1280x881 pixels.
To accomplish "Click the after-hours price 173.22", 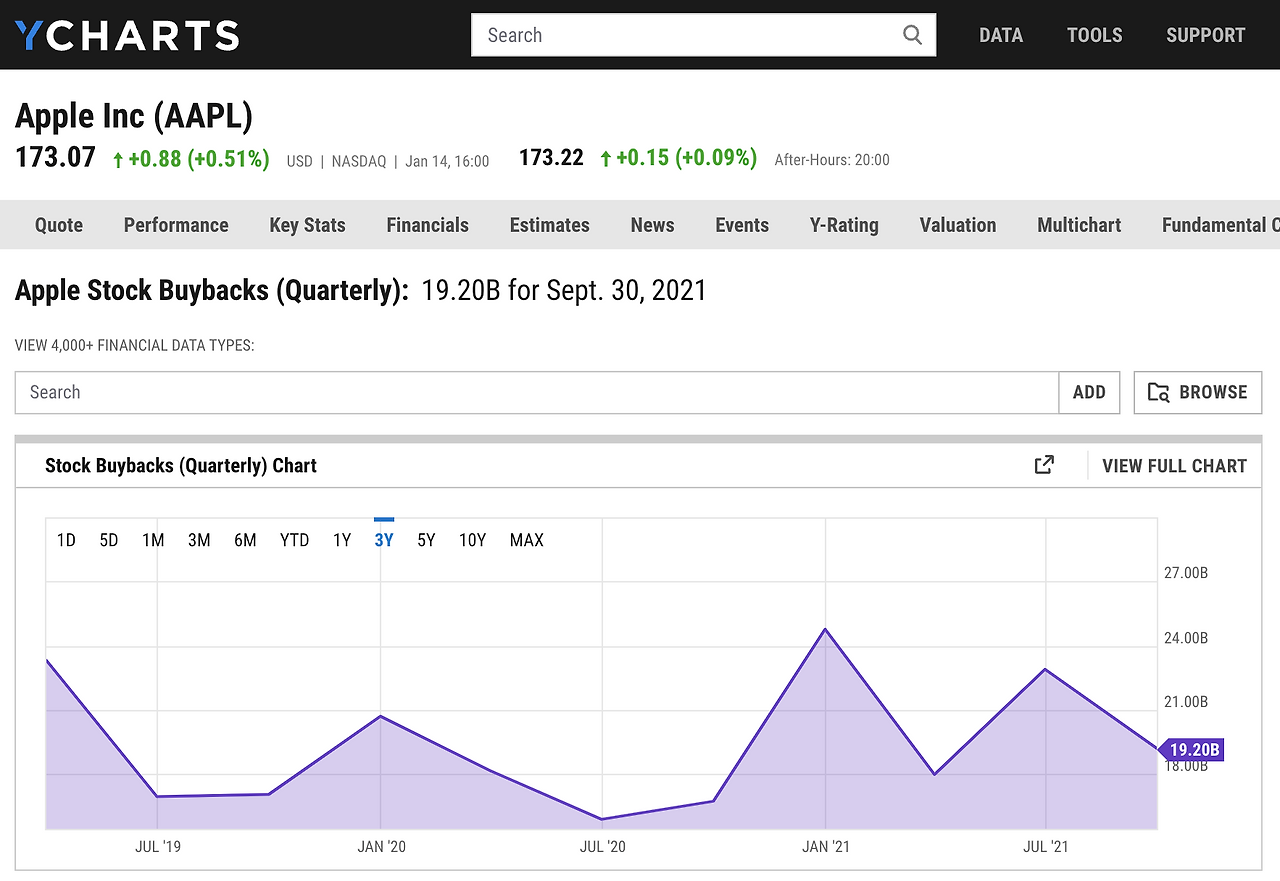I will pyautogui.click(x=551, y=157).
